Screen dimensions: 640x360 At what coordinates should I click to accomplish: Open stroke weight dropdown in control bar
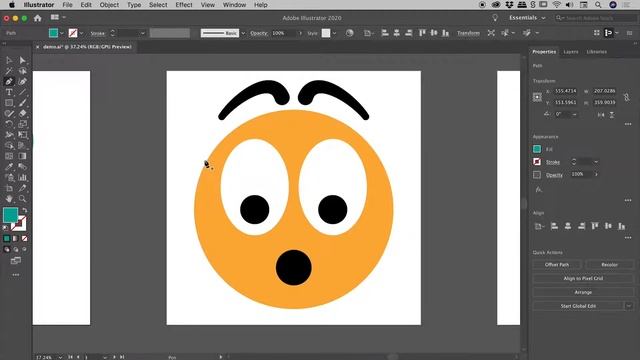click(142, 33)
